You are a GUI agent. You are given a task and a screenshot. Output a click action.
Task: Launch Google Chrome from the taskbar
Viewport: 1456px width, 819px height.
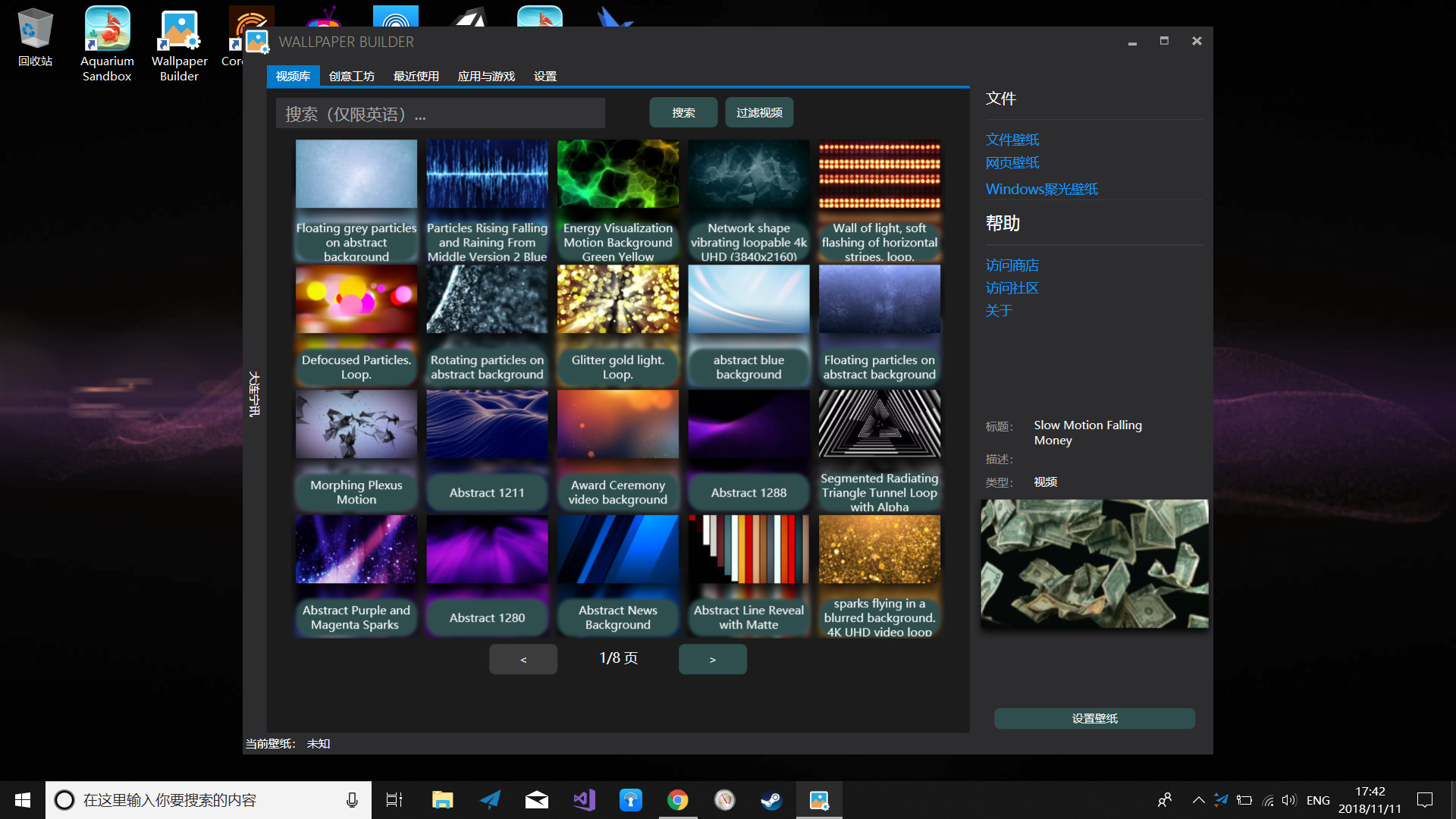coord(677,799)
